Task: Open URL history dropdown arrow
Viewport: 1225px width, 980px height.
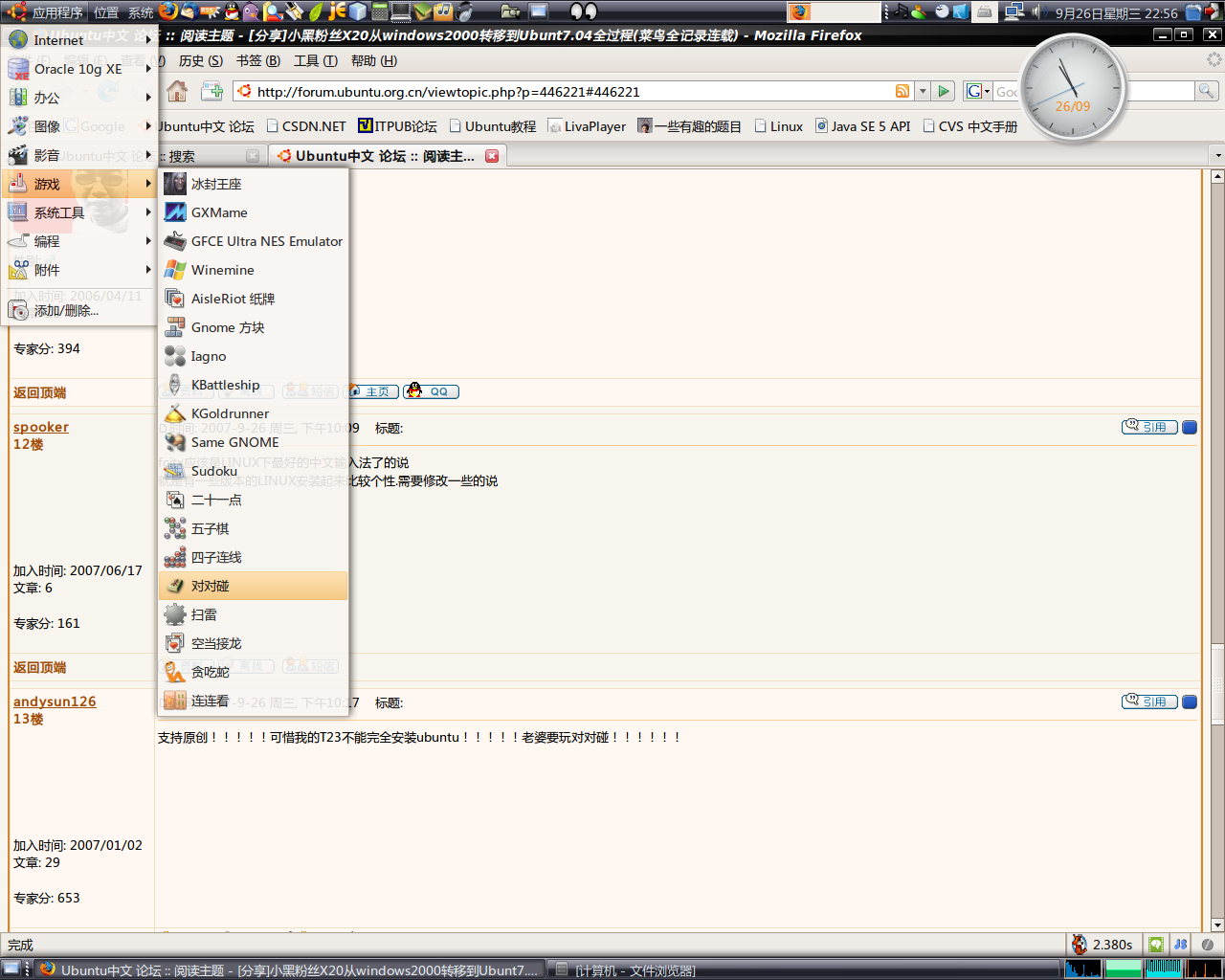Action: tap(923, 91)
